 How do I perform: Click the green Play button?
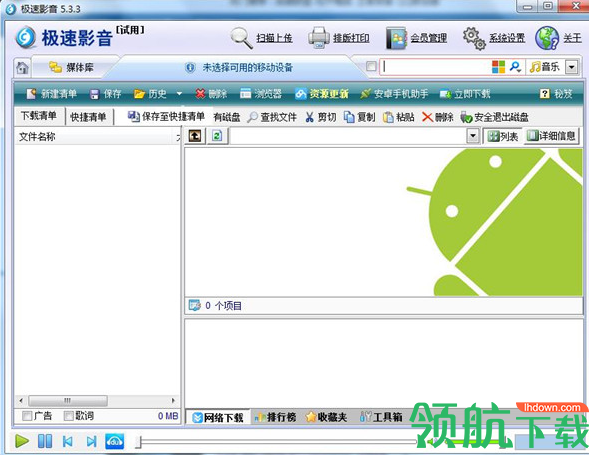click(x=22, y=441)
